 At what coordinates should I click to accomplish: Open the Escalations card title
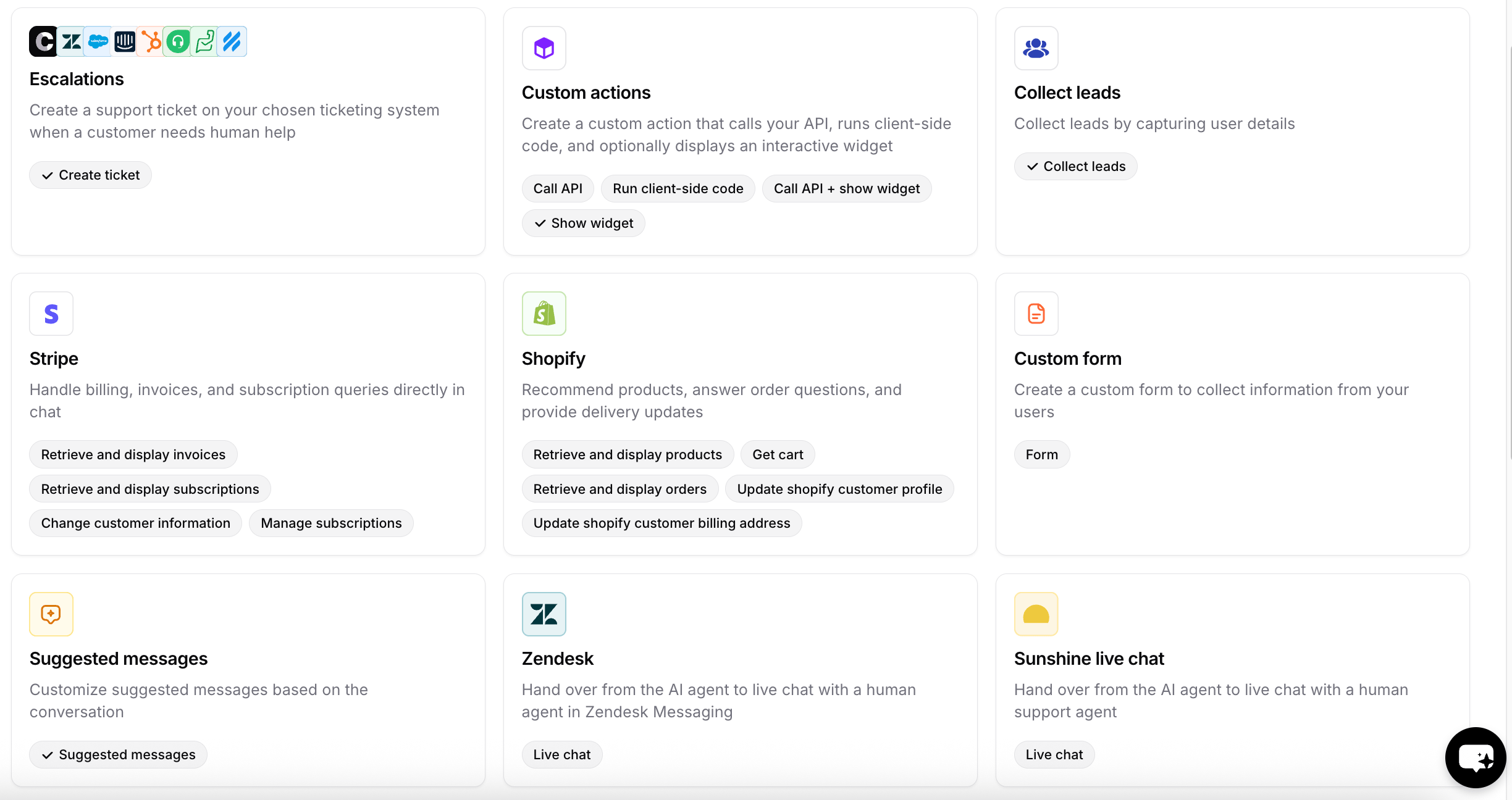click(x=77, y=79)
